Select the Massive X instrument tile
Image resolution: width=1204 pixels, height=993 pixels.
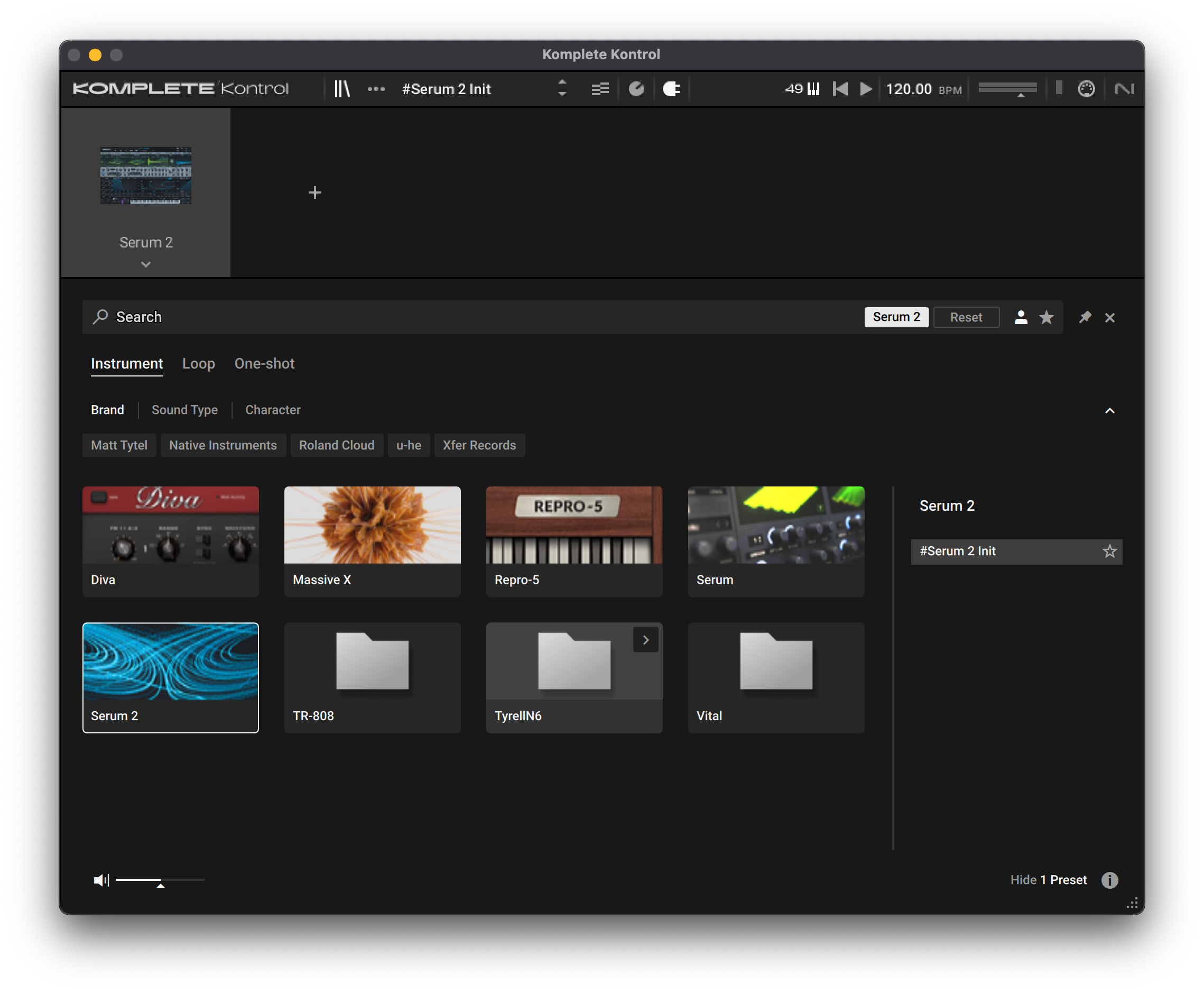(x=372, y=541)
